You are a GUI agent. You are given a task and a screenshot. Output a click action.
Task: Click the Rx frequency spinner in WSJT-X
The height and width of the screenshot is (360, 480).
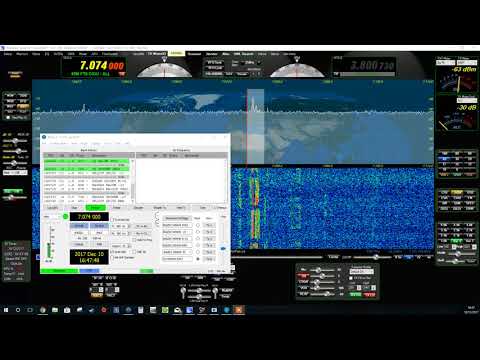(120, 233)
